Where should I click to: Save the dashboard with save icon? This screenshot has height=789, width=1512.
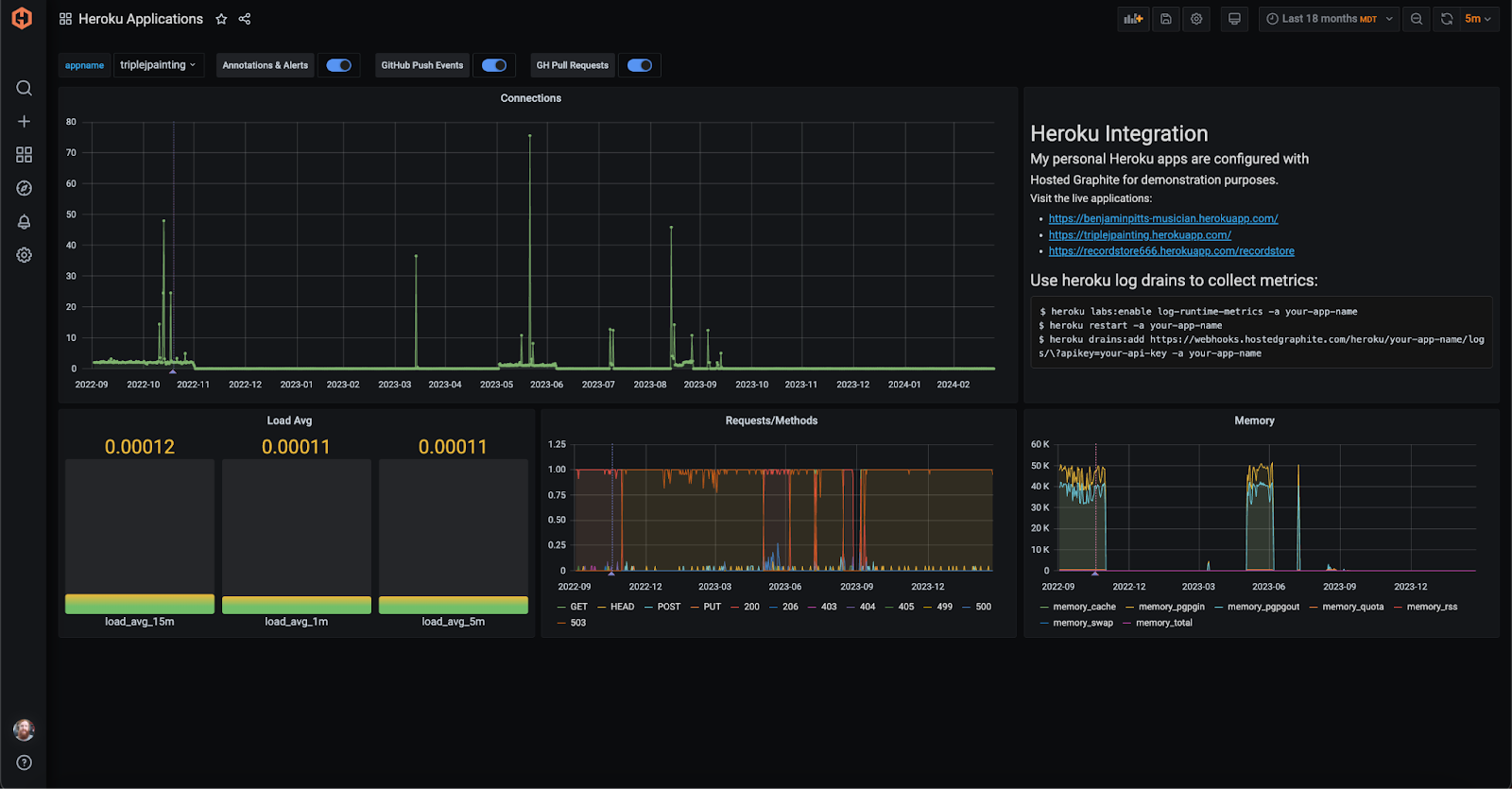1166,19
